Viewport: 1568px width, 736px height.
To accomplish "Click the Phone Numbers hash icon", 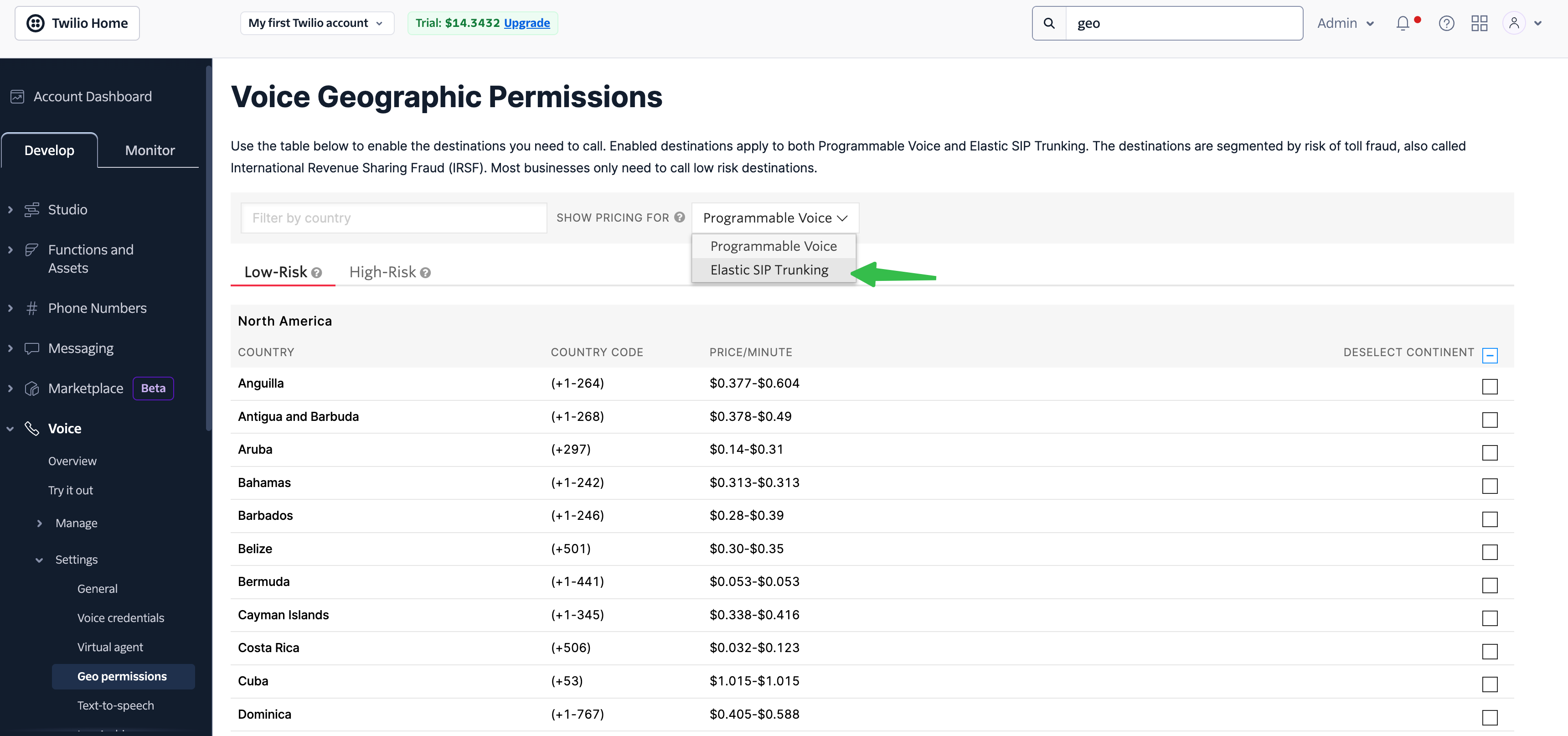I will [31, 308].
